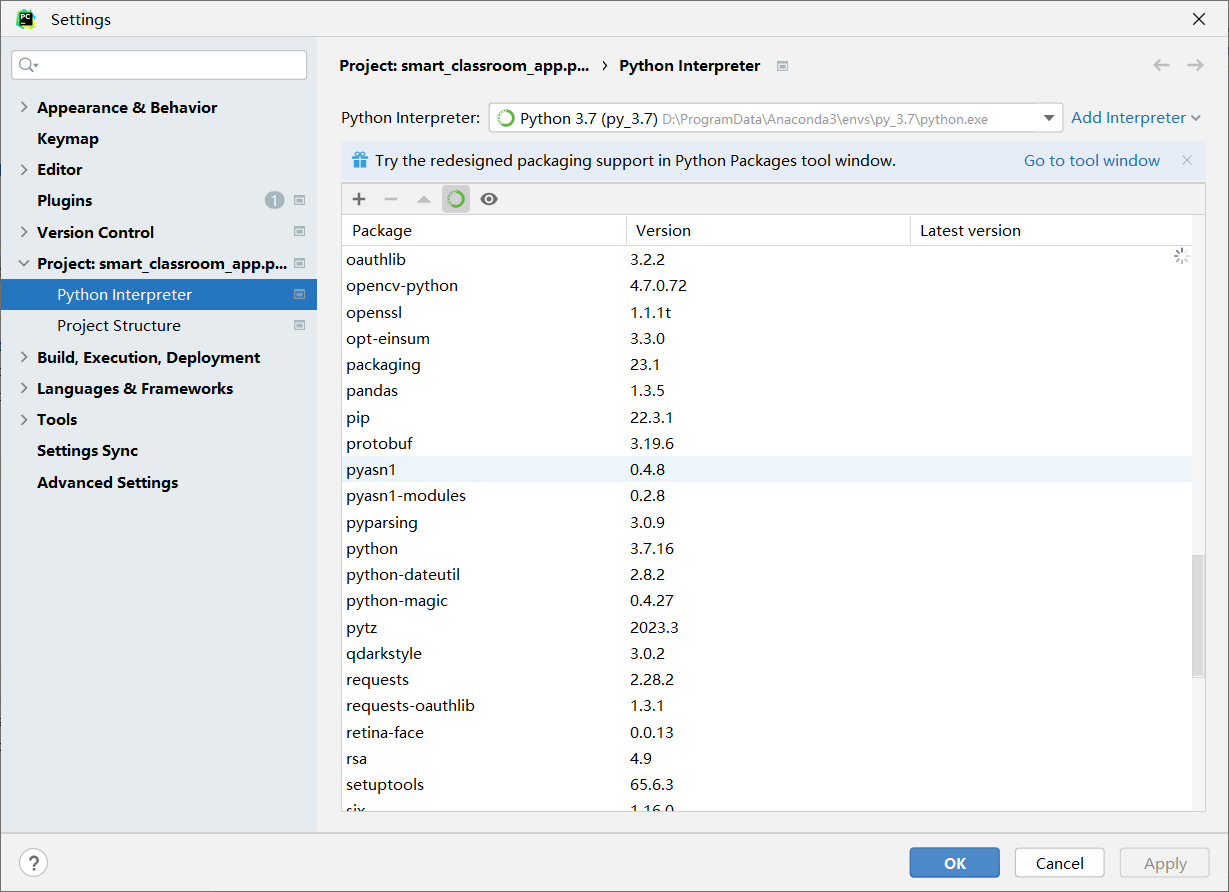The height and width of the screenshot is (892, 1229).
Task: Click the plus icon to install package
Action: pyautogui.click(x=359, y=199)
